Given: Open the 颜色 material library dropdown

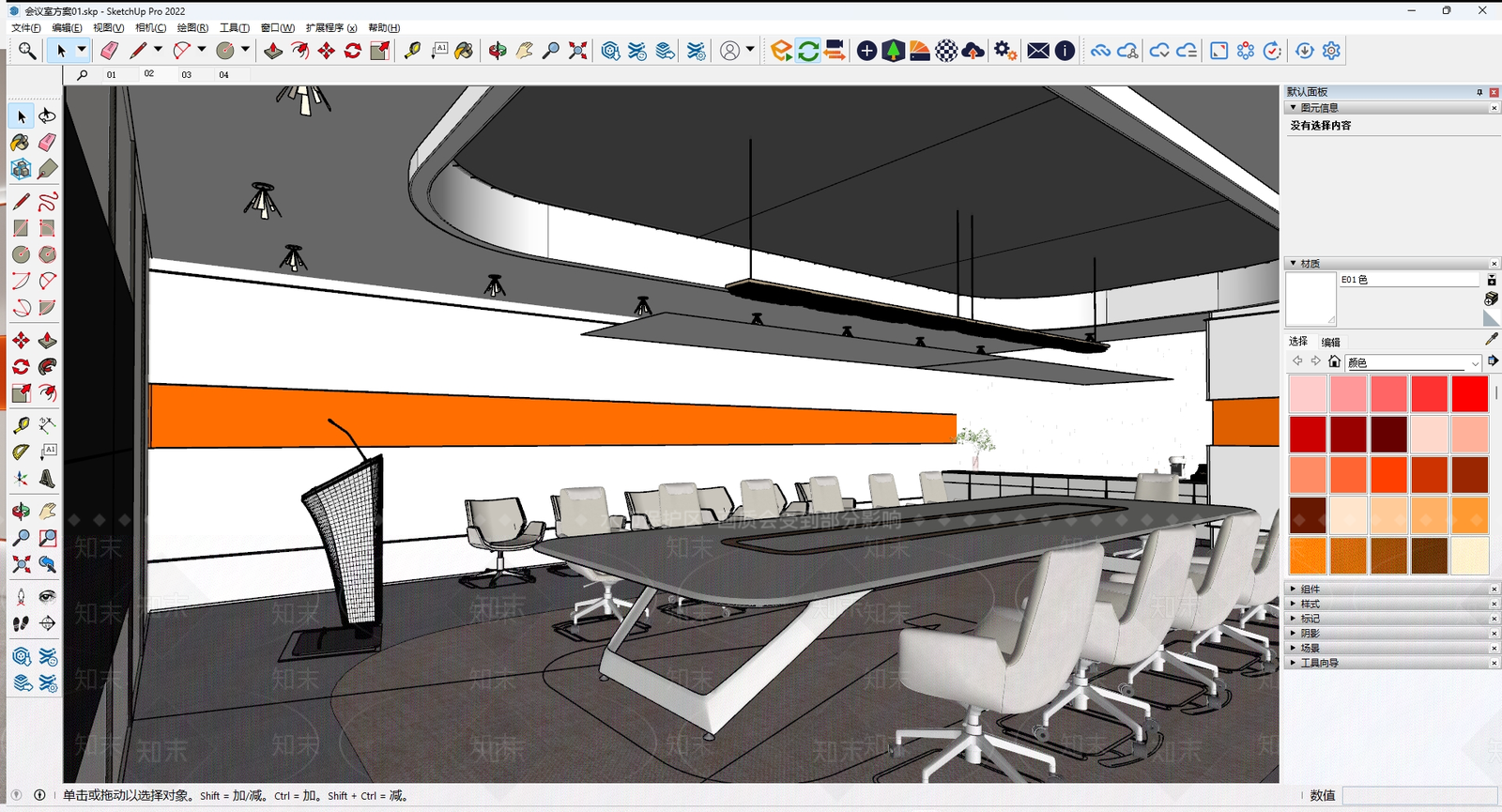Looking at the screenshot, I should [x=1414, y=362].
